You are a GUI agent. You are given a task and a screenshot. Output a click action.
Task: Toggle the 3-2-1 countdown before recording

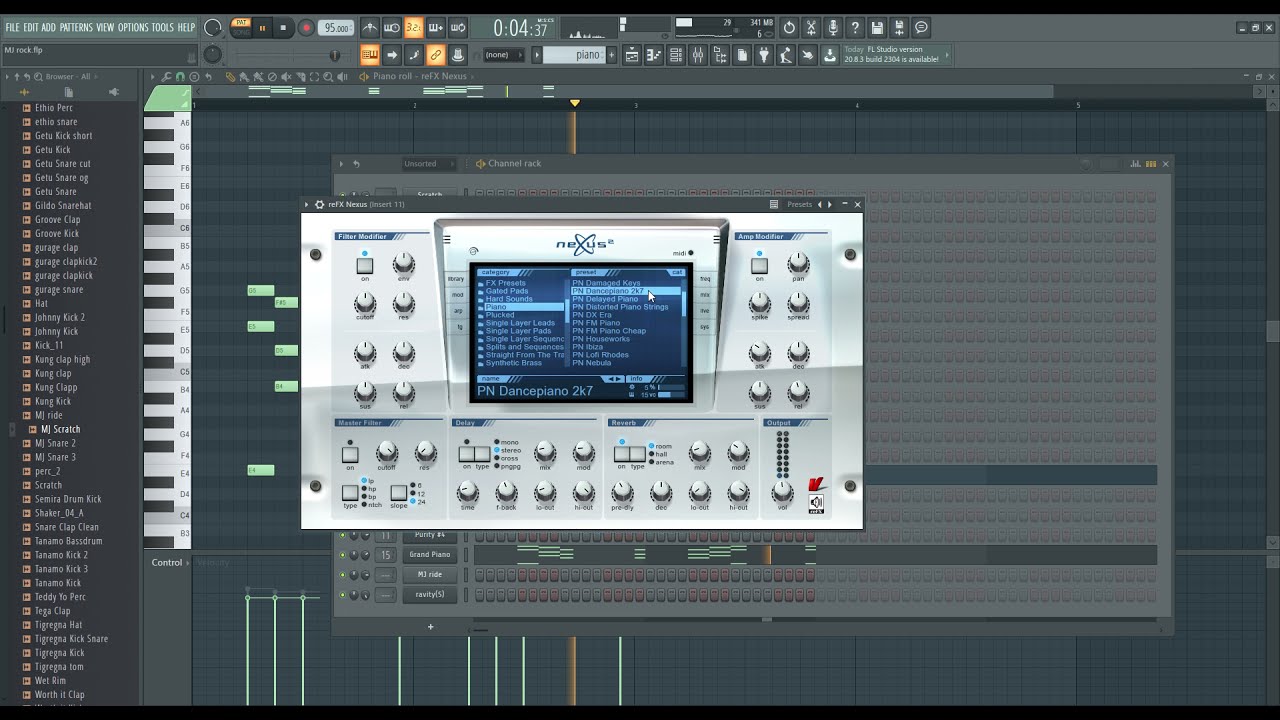pyautogui.click(x=414, y=28)
